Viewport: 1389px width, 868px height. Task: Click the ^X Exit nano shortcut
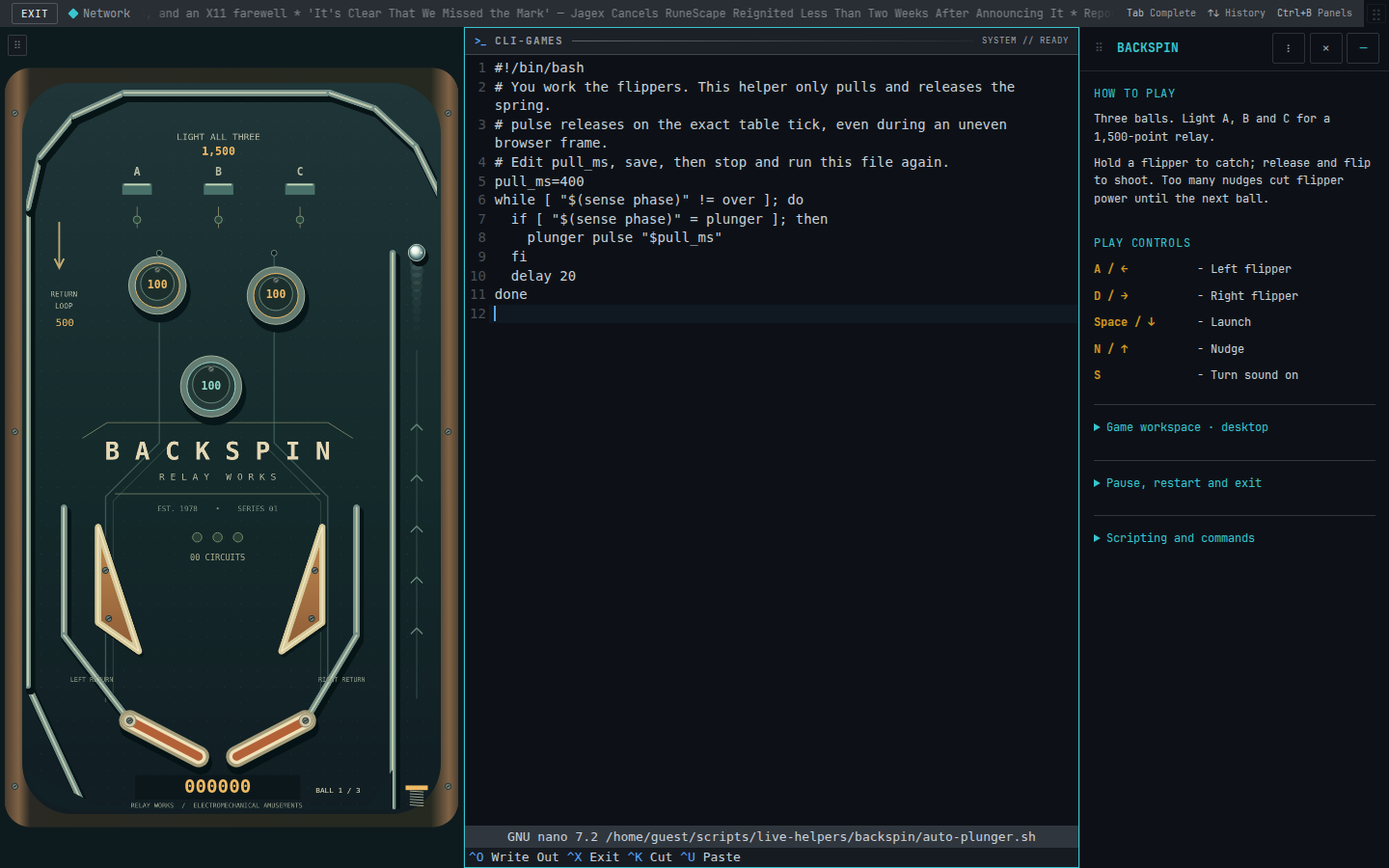point(593,857)
